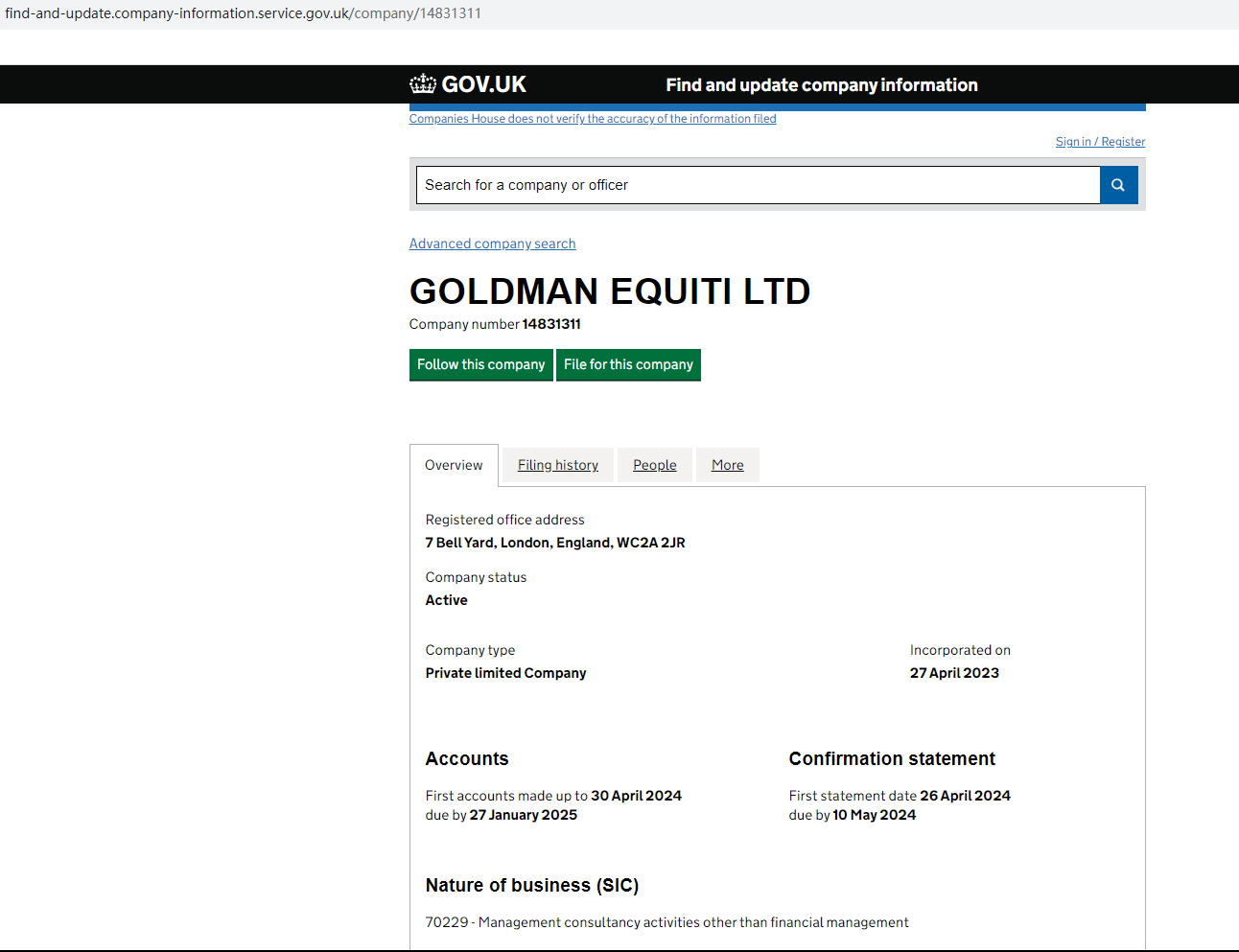
Task: Click the address 7 Bell Yard, London
Action: pos(555,543)
